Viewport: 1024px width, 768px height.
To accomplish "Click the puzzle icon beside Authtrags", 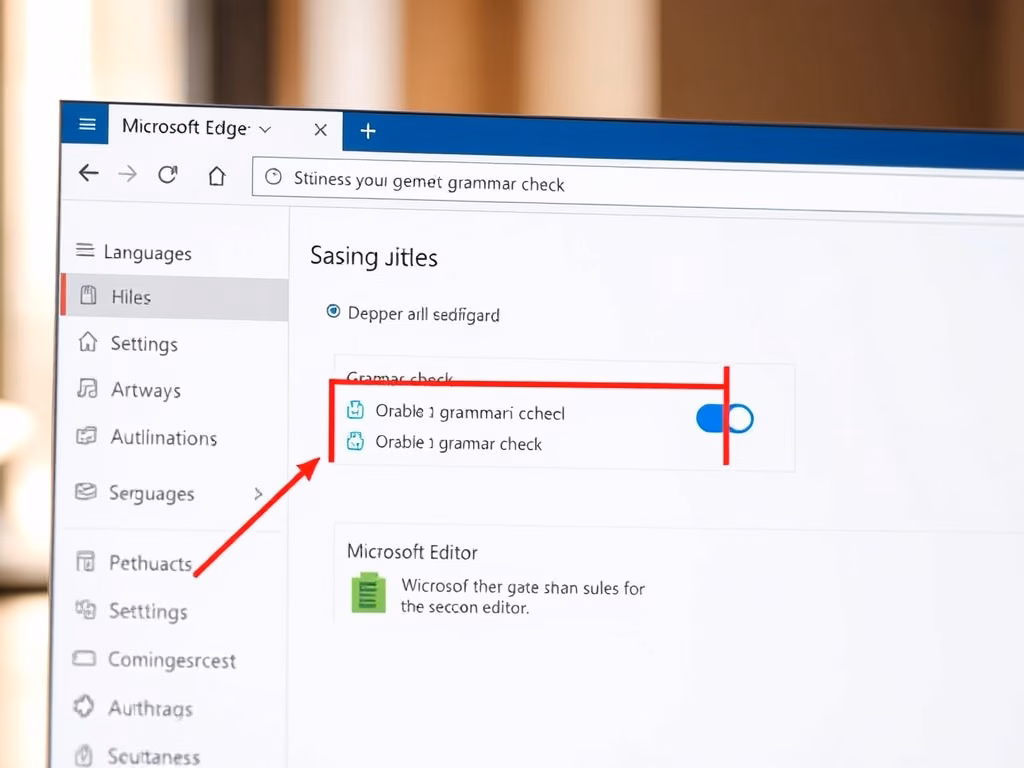I will pos(84,706).
